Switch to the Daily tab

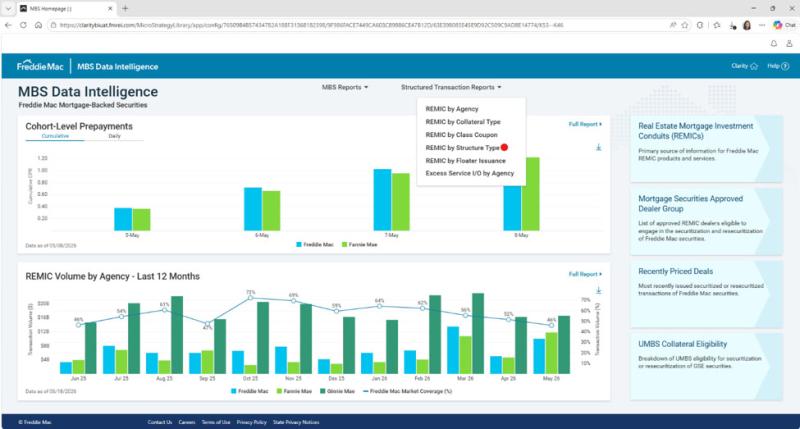(114, 136)
